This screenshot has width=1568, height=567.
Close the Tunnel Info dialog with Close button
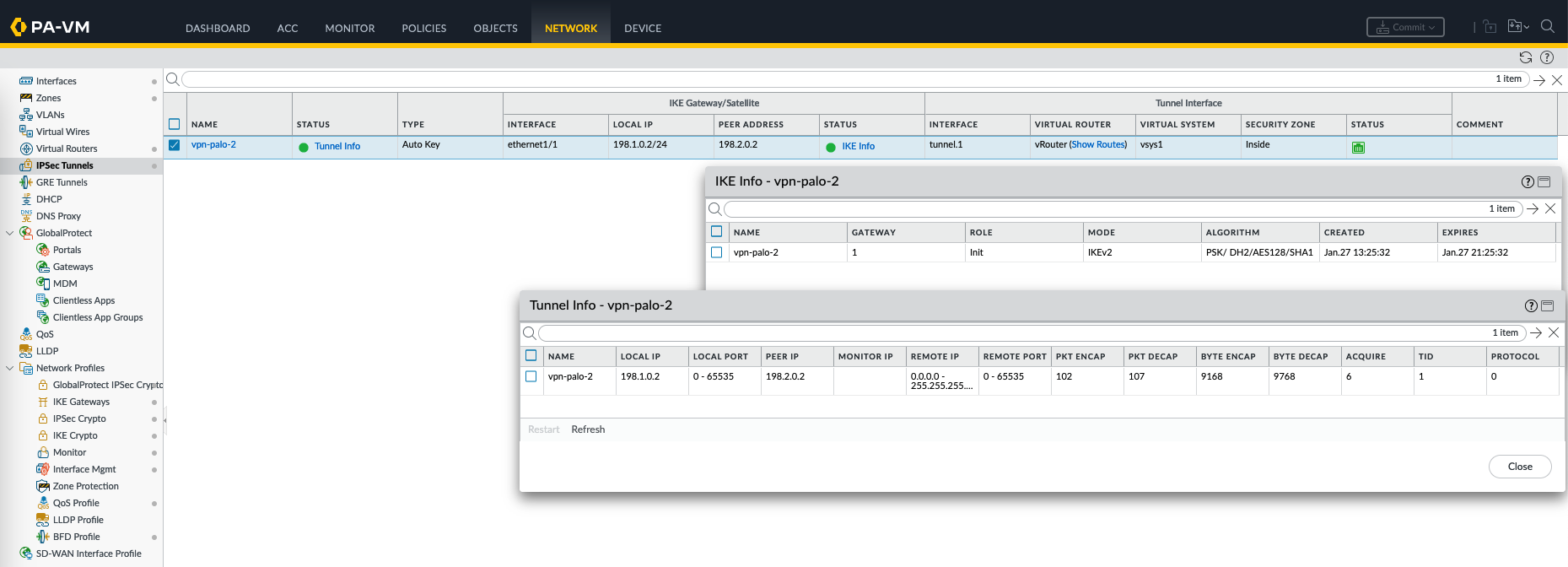(x=1519, y=467)
